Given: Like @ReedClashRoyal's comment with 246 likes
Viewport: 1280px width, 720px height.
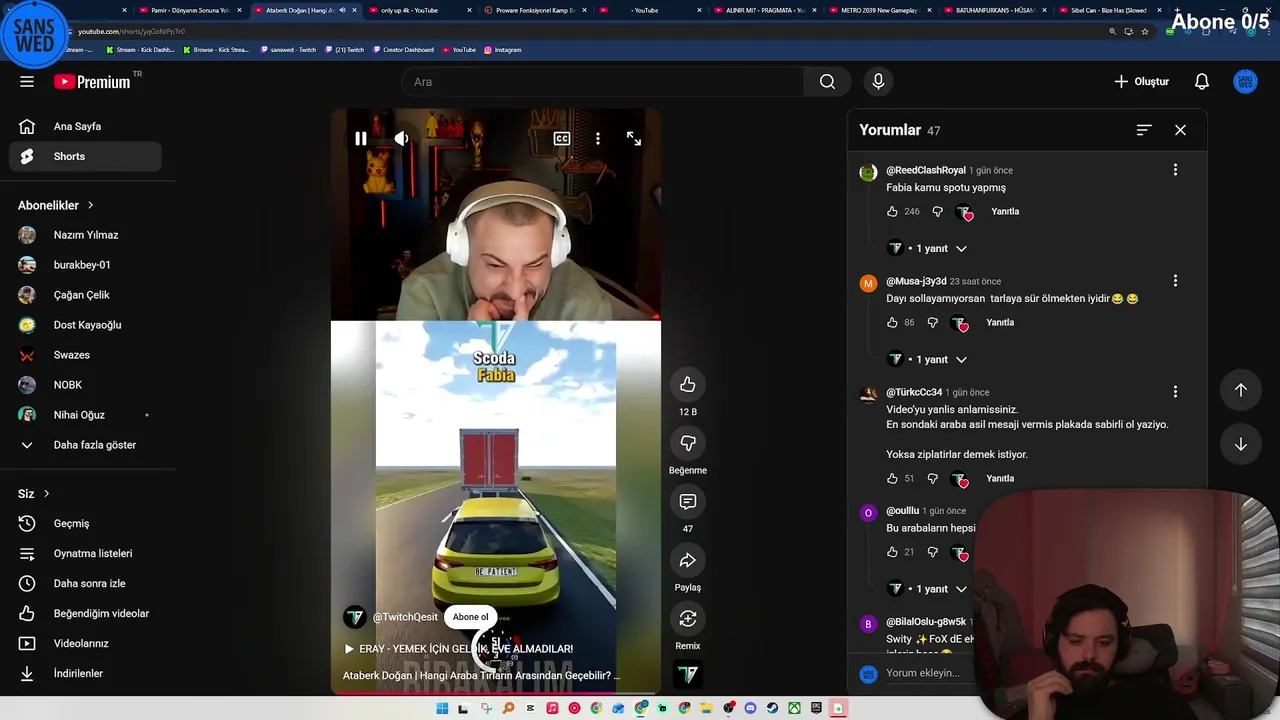Looking at the screenshot, I should (x=892, y=212).
